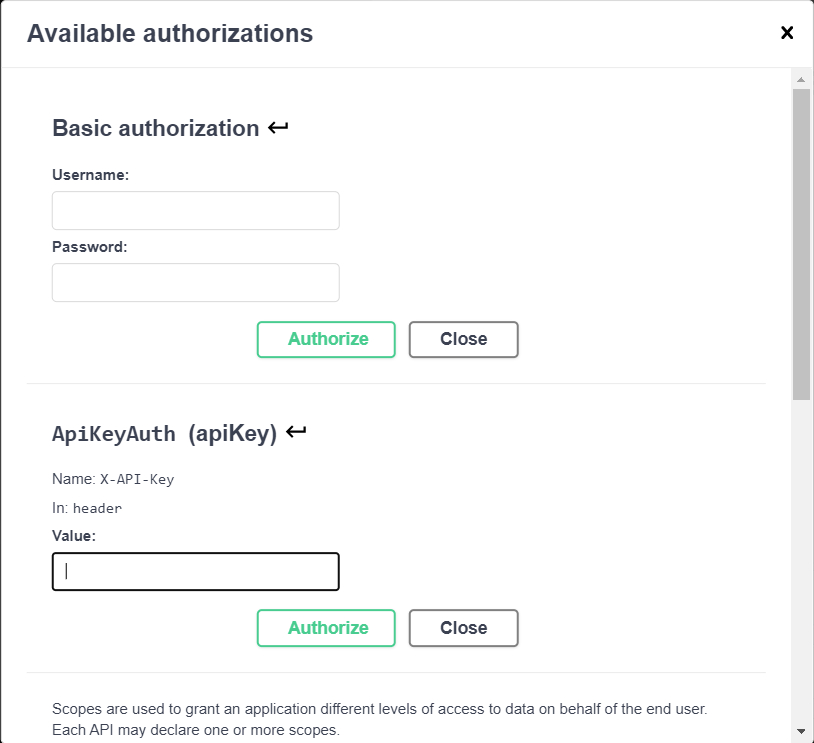Click Close under the ApiKeyAuth section
The width and height of the screenshot is (814, 743).
pyautogui.click(x=464, y=628)
